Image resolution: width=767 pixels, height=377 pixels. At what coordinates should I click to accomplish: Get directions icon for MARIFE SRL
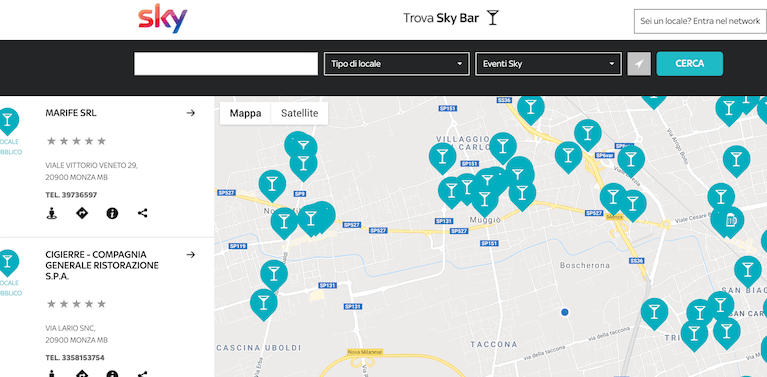[82, 213]
